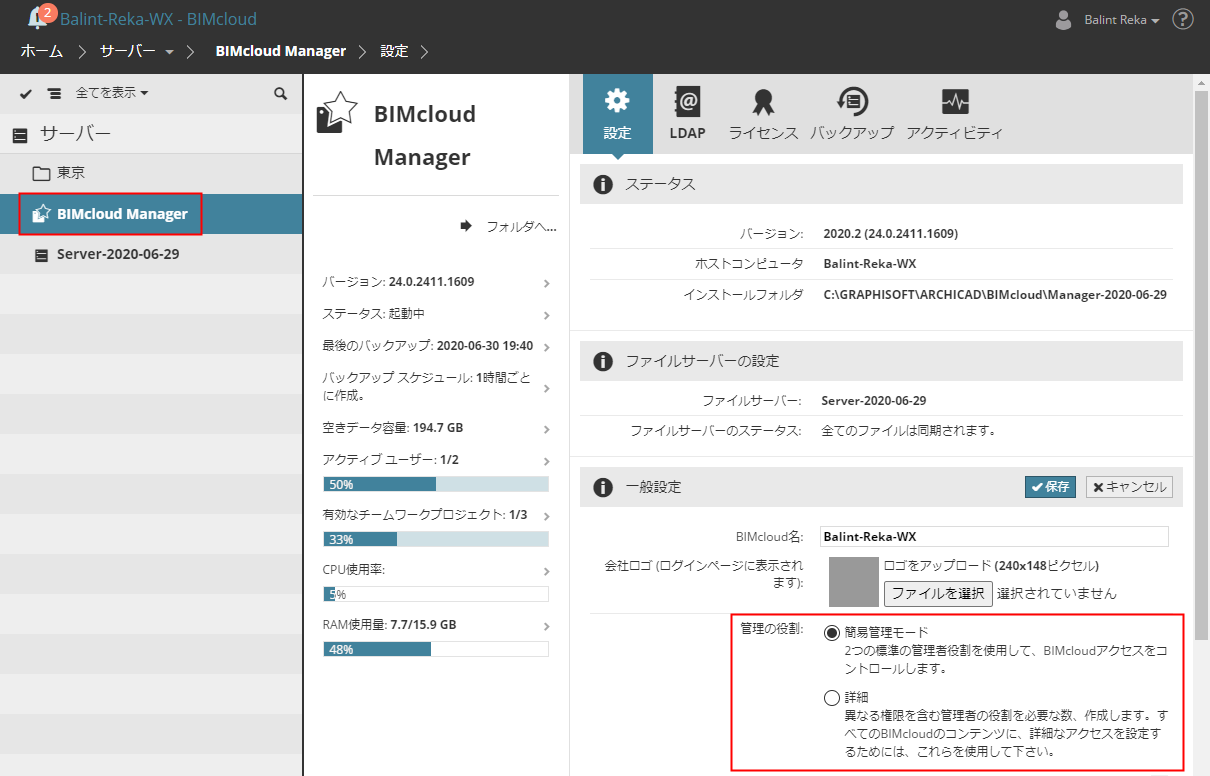
Task: Click the 保存 save button
Action: click(x=1050, y=487)
